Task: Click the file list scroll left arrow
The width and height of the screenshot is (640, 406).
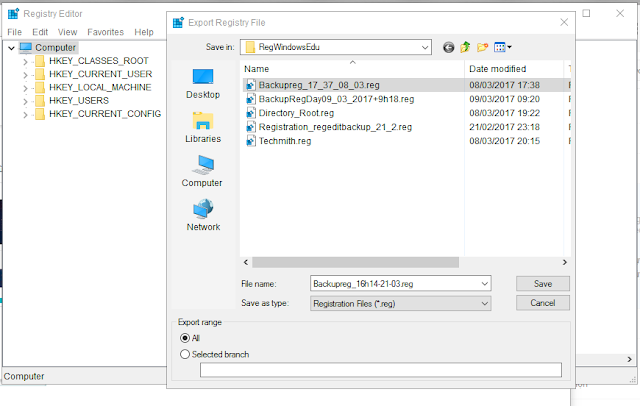Action: click(x=246, y=262)
